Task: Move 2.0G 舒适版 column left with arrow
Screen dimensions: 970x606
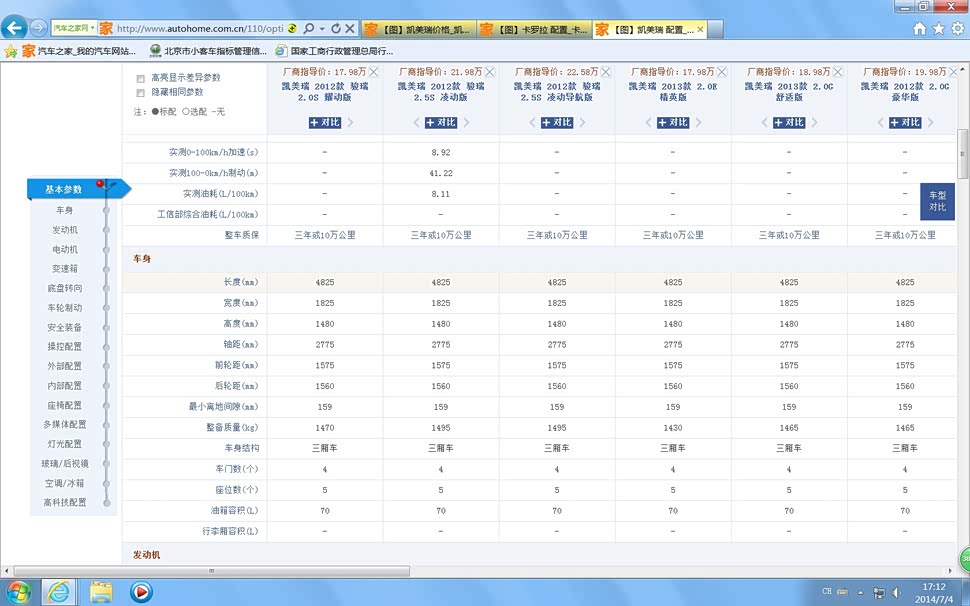Action: pos(764,122)
